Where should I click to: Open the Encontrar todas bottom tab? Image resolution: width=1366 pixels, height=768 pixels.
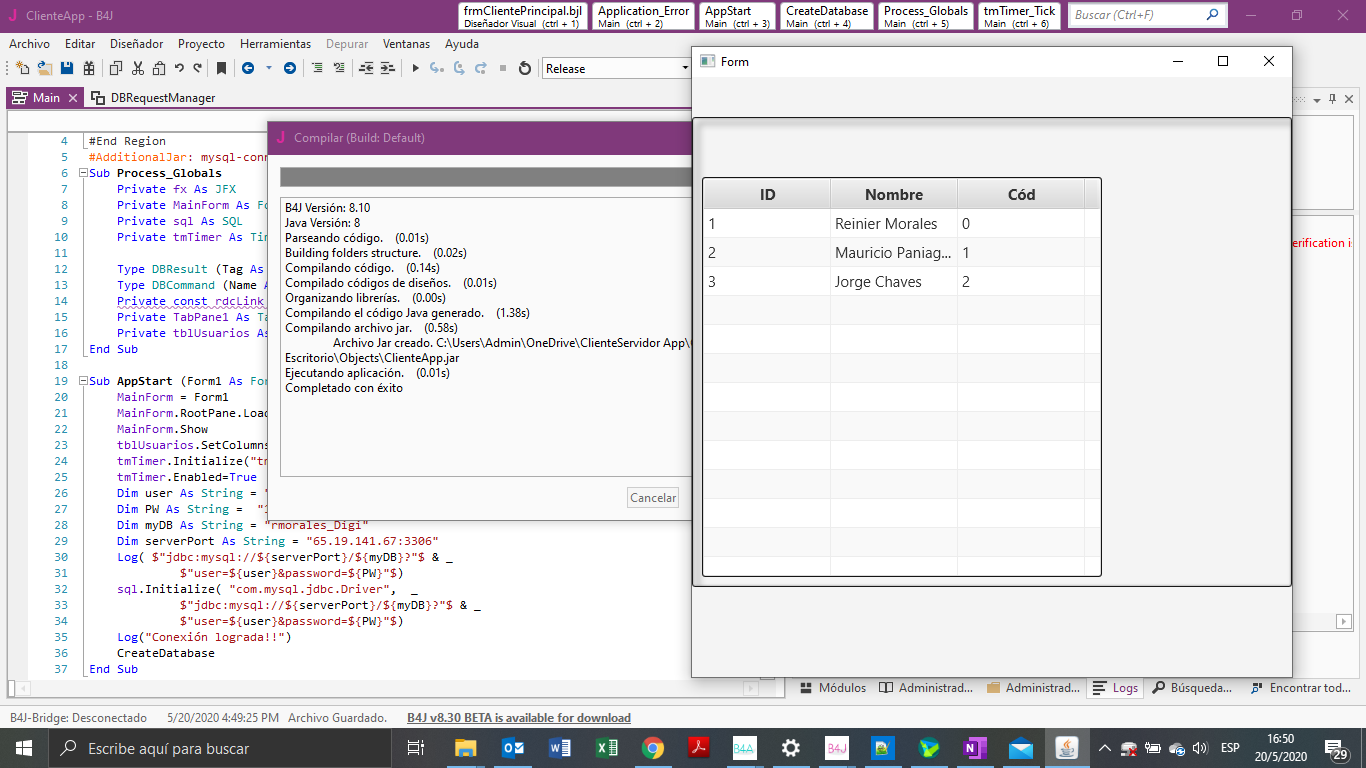coord(1300,688)
